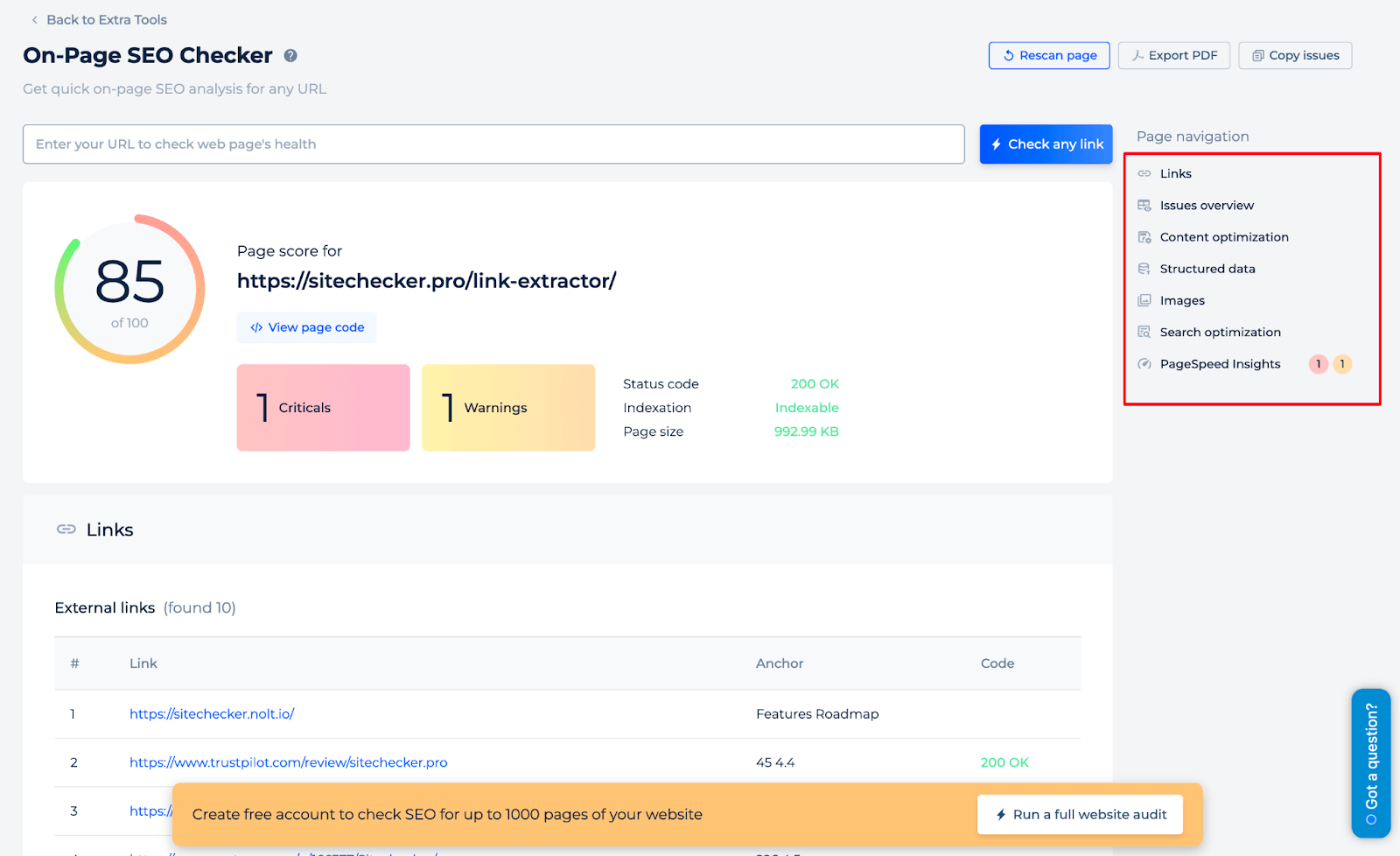Click the Images icon in navigation
The width and height of the screenshot is (1400, 856).
(1144, 300)
